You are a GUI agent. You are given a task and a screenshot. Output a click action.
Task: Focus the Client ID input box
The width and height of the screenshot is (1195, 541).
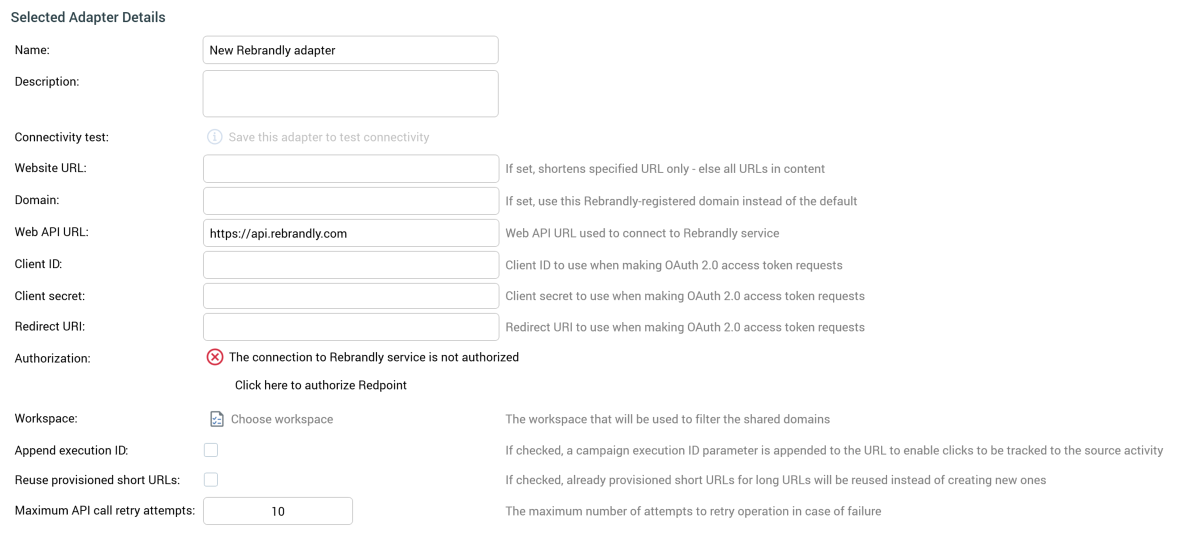(350, 265)
